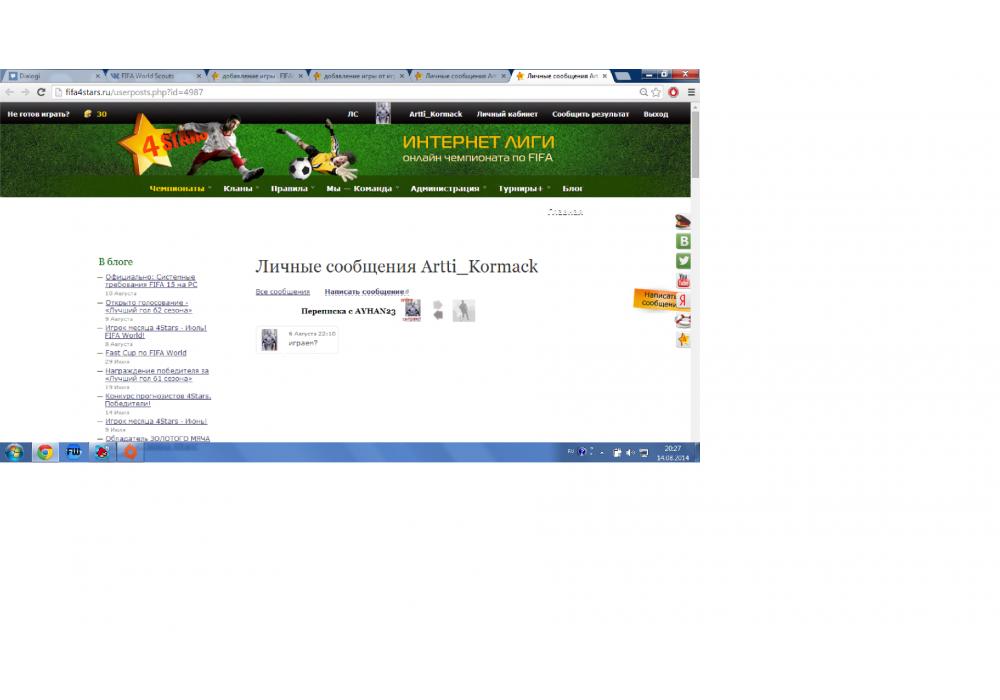The width and height of the screenshot is (1000, 700).
Task: Open ЛС private messages link
Action: pos(353,114)
